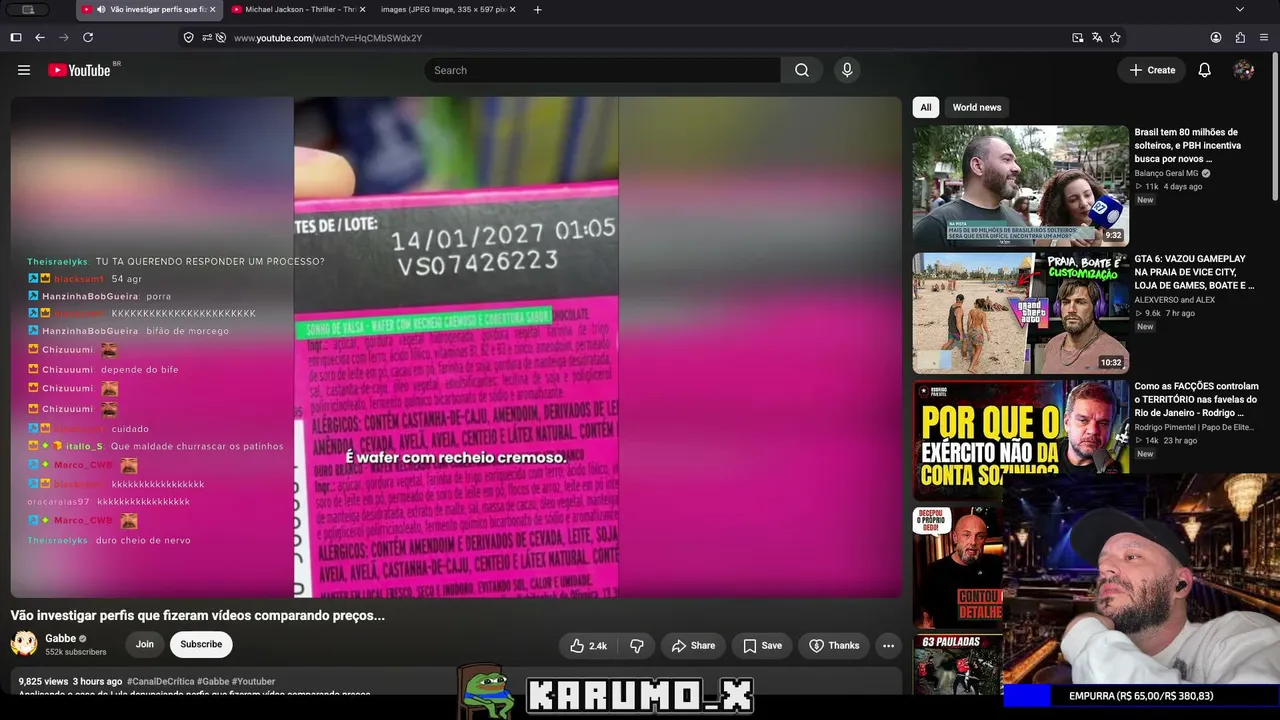Image resolution: width=1280 pixels, height=720 pixels.
Task: Open GTA 6 Vazou Gameplay title link
Action: [x=1194, y=272]
